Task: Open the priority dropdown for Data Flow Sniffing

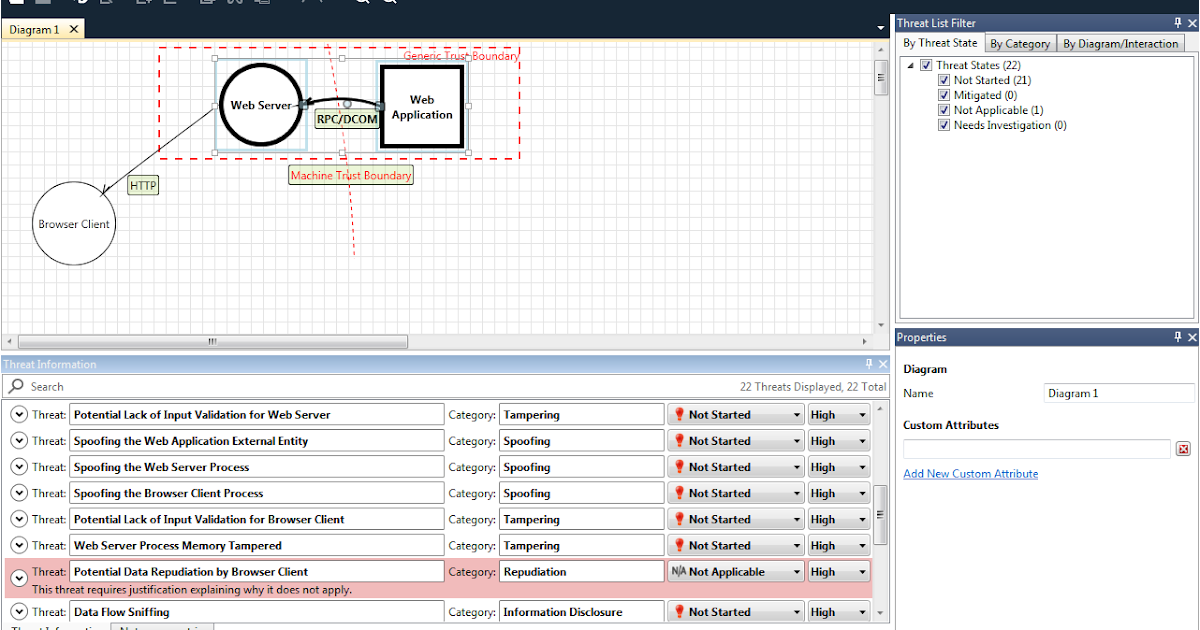Action: [861, 611]
